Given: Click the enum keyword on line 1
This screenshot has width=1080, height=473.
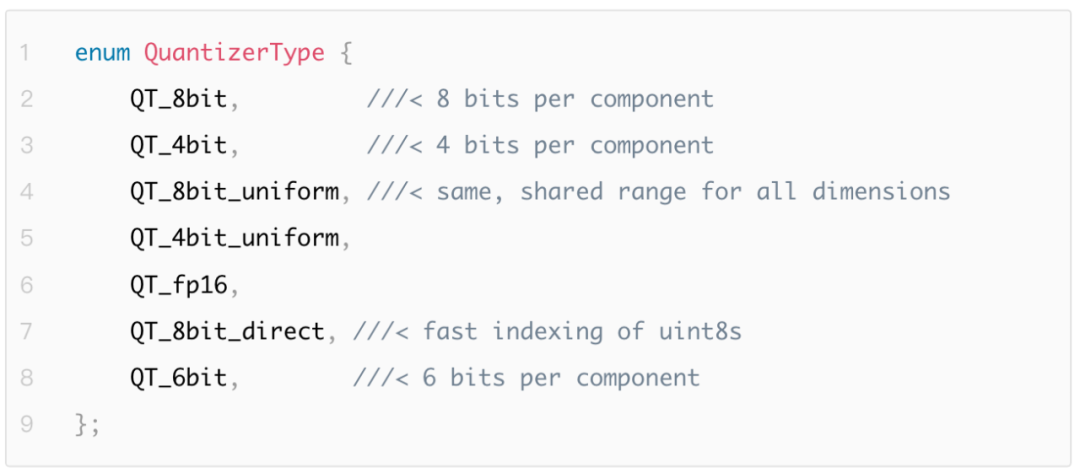Looking at the screenshot, I should pyautogui.click(x=102, y=53).
